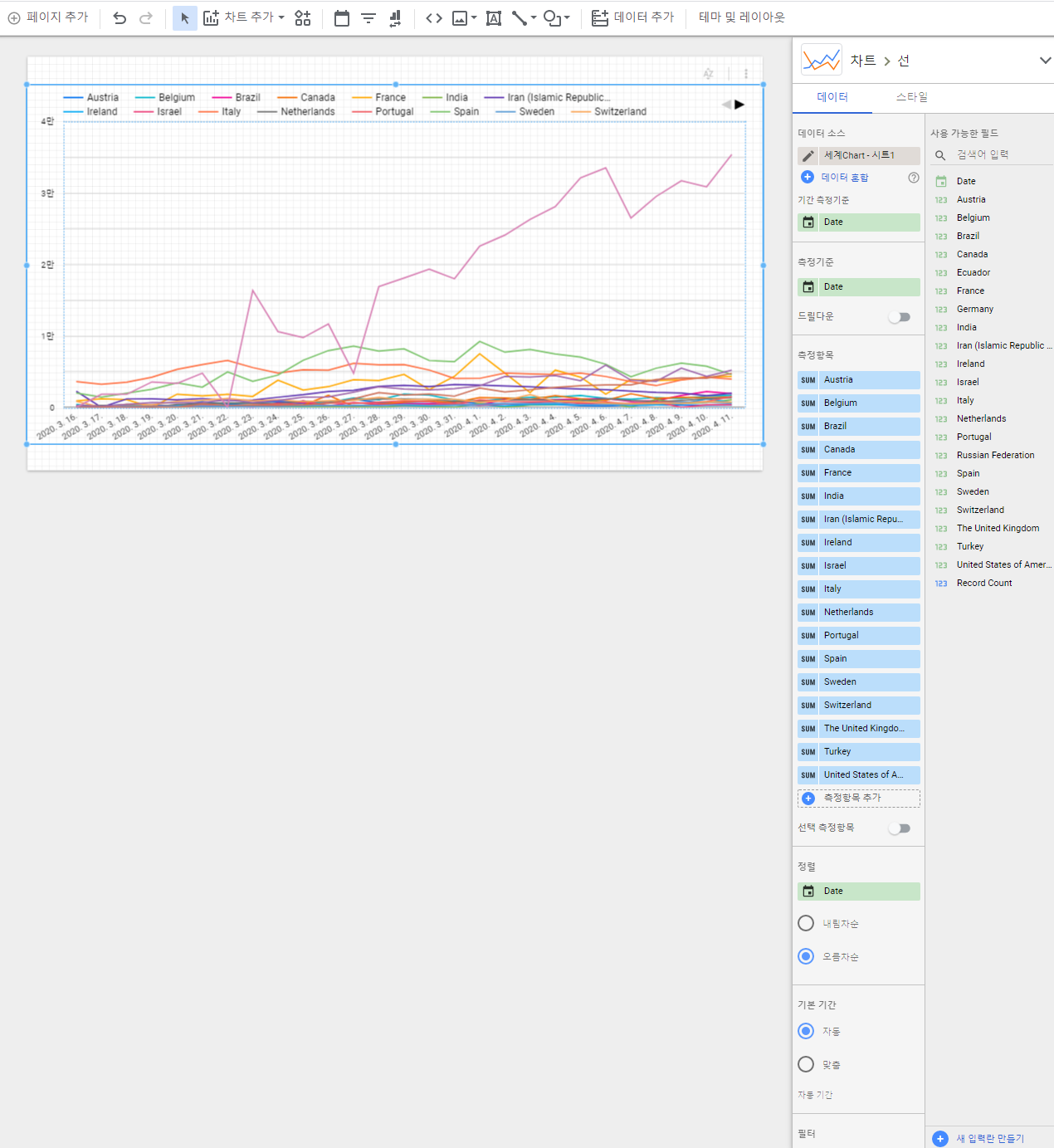The height and width of the screenshot is (1148, 1054).
Task: Add a filter control from the toolbar
Action: [368, 17]
